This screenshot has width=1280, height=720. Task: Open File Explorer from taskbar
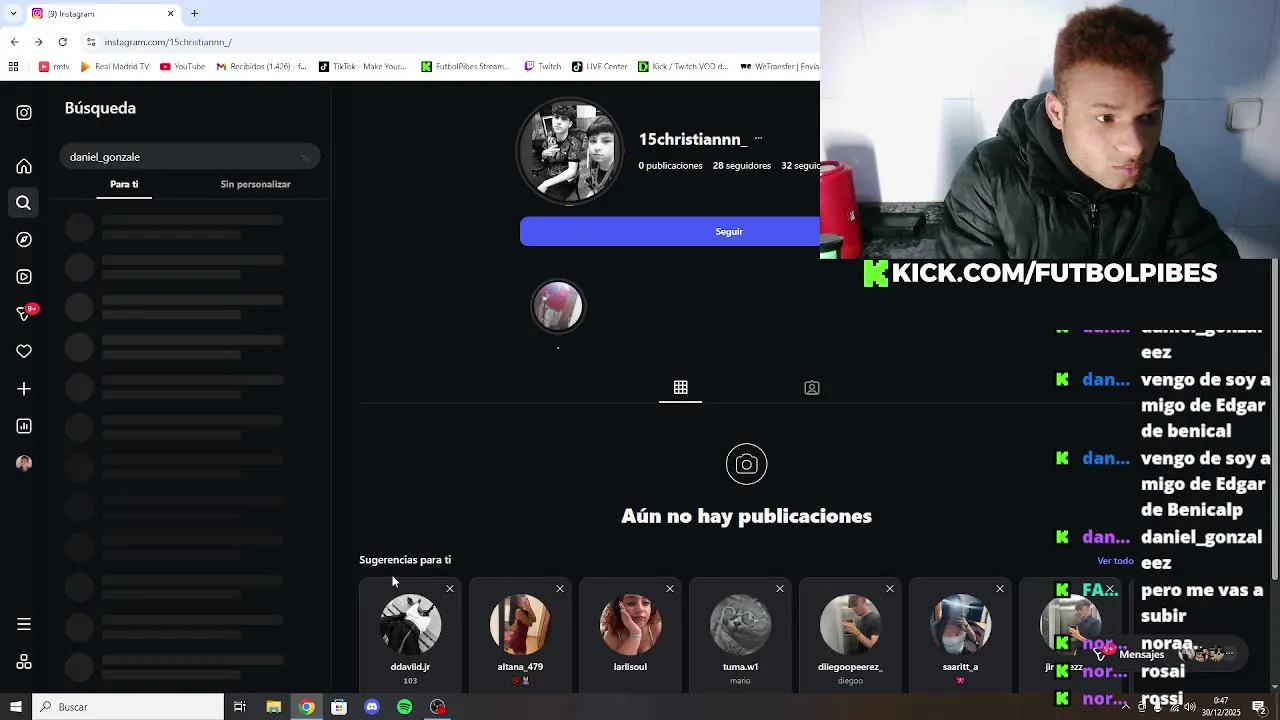(x=273, y=707)
